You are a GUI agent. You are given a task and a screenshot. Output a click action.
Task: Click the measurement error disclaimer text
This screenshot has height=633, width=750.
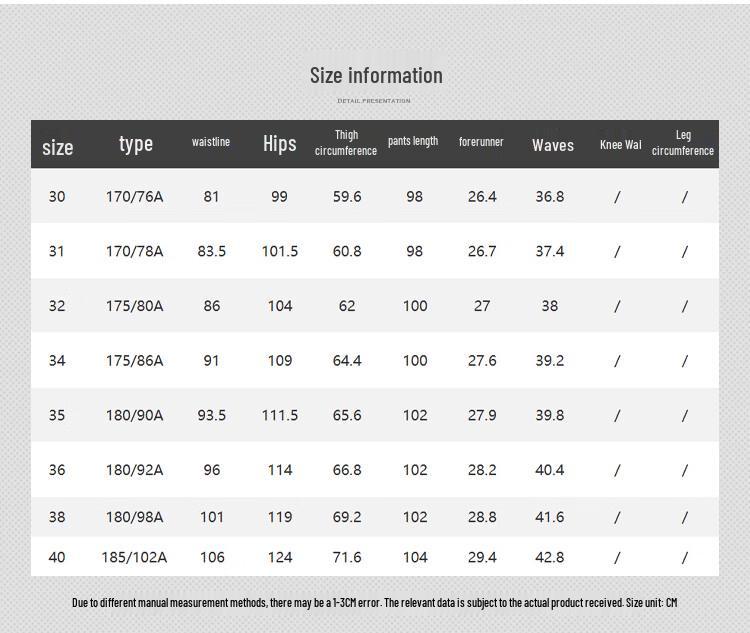[374, 603]
